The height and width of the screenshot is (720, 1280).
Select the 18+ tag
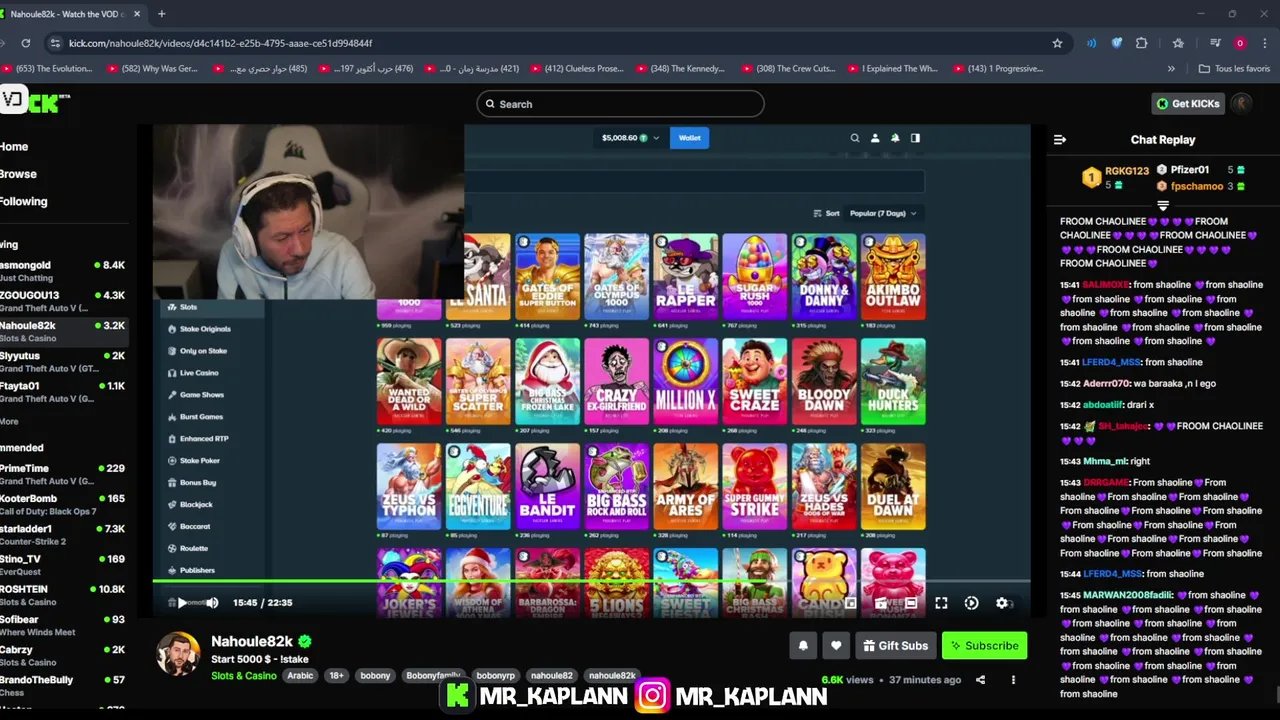(337, 676)
